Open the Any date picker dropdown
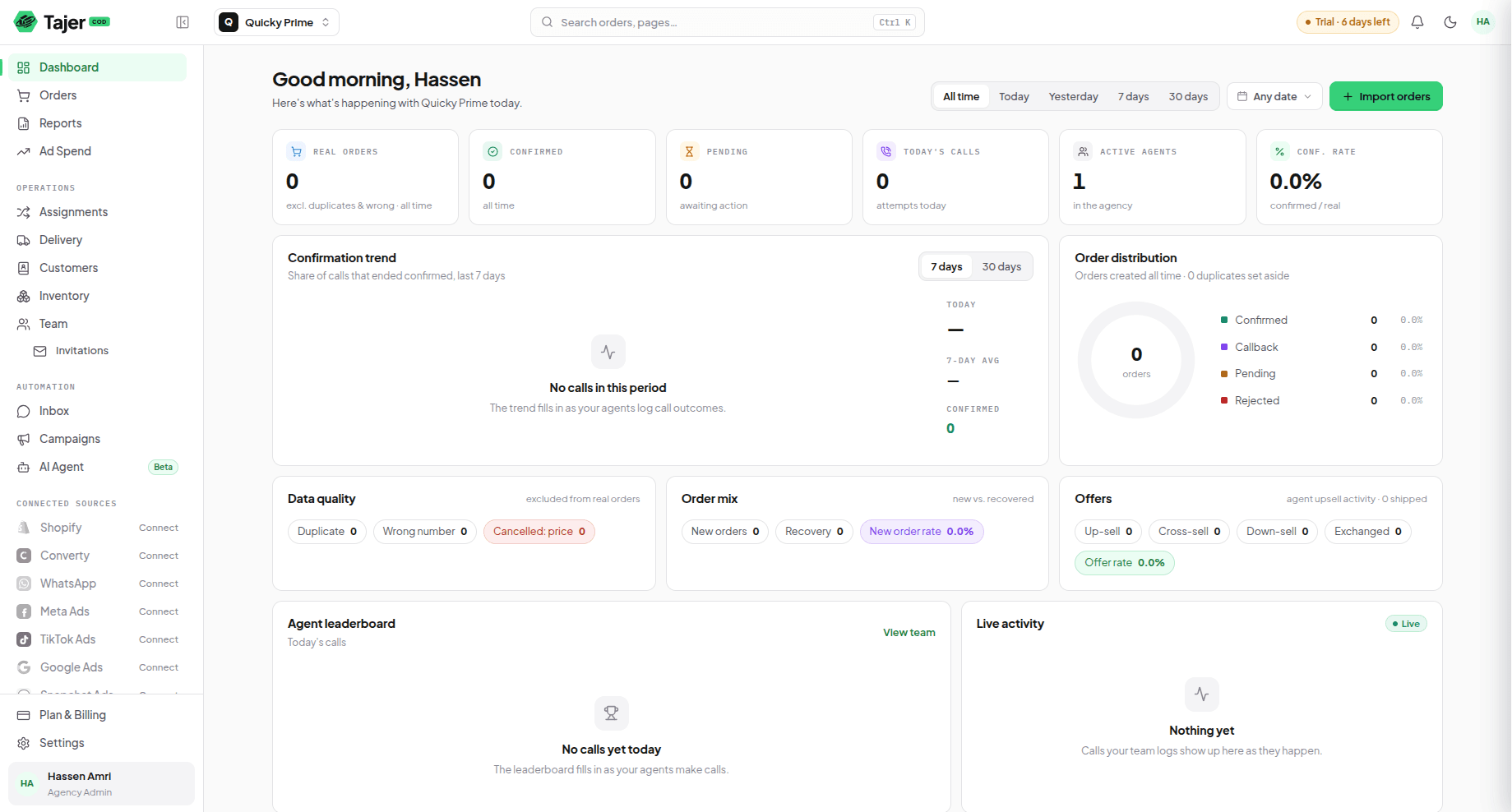This screenshot has width=1512, height=812. [x=1274, y=96]
